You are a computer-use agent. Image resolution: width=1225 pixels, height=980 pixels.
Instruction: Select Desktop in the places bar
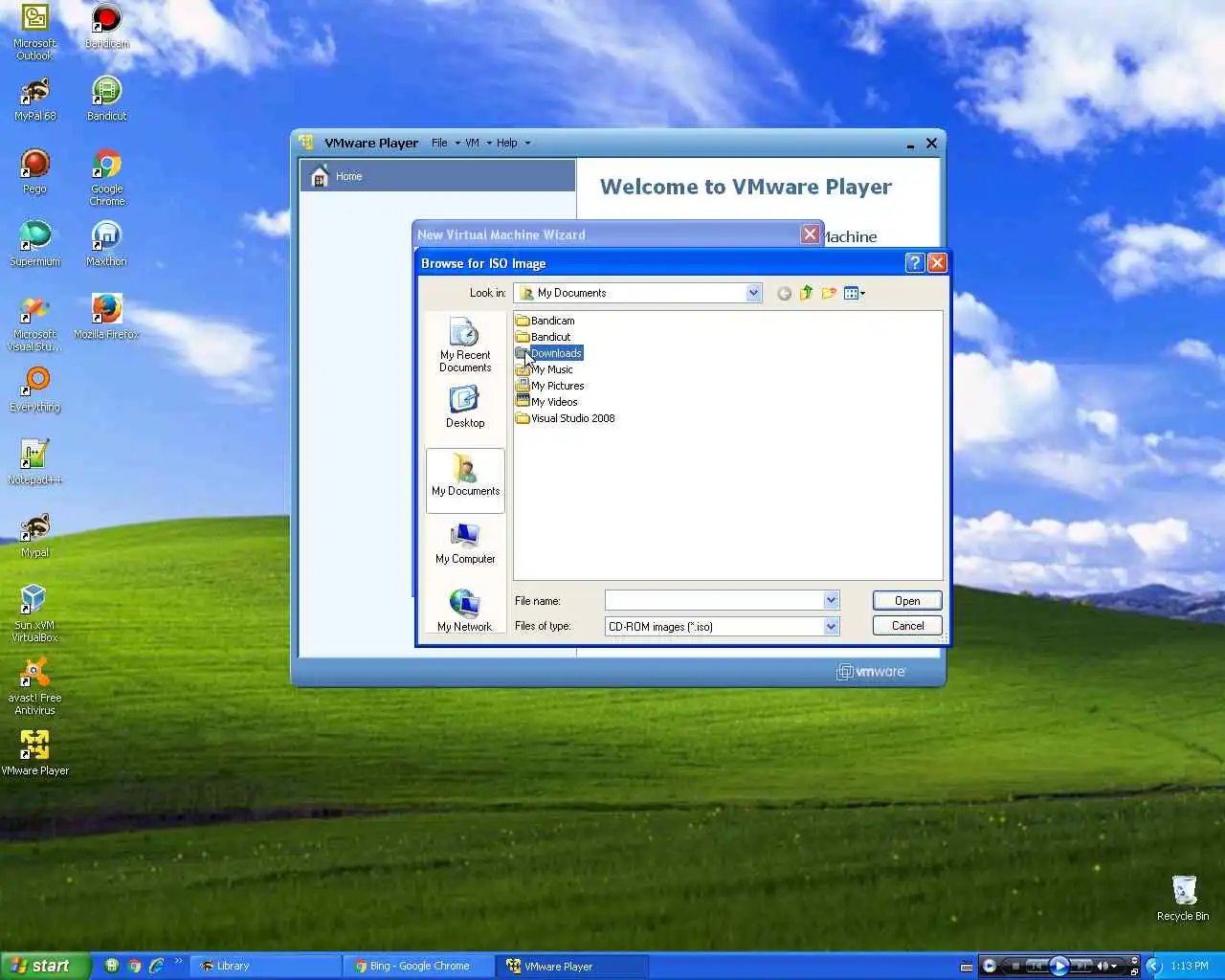465,407
